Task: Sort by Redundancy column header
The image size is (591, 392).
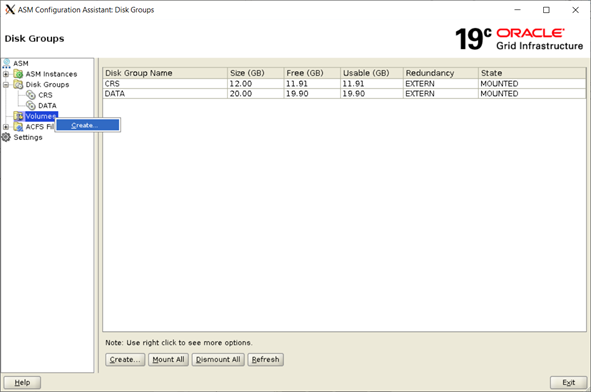Action: [441, 73]
